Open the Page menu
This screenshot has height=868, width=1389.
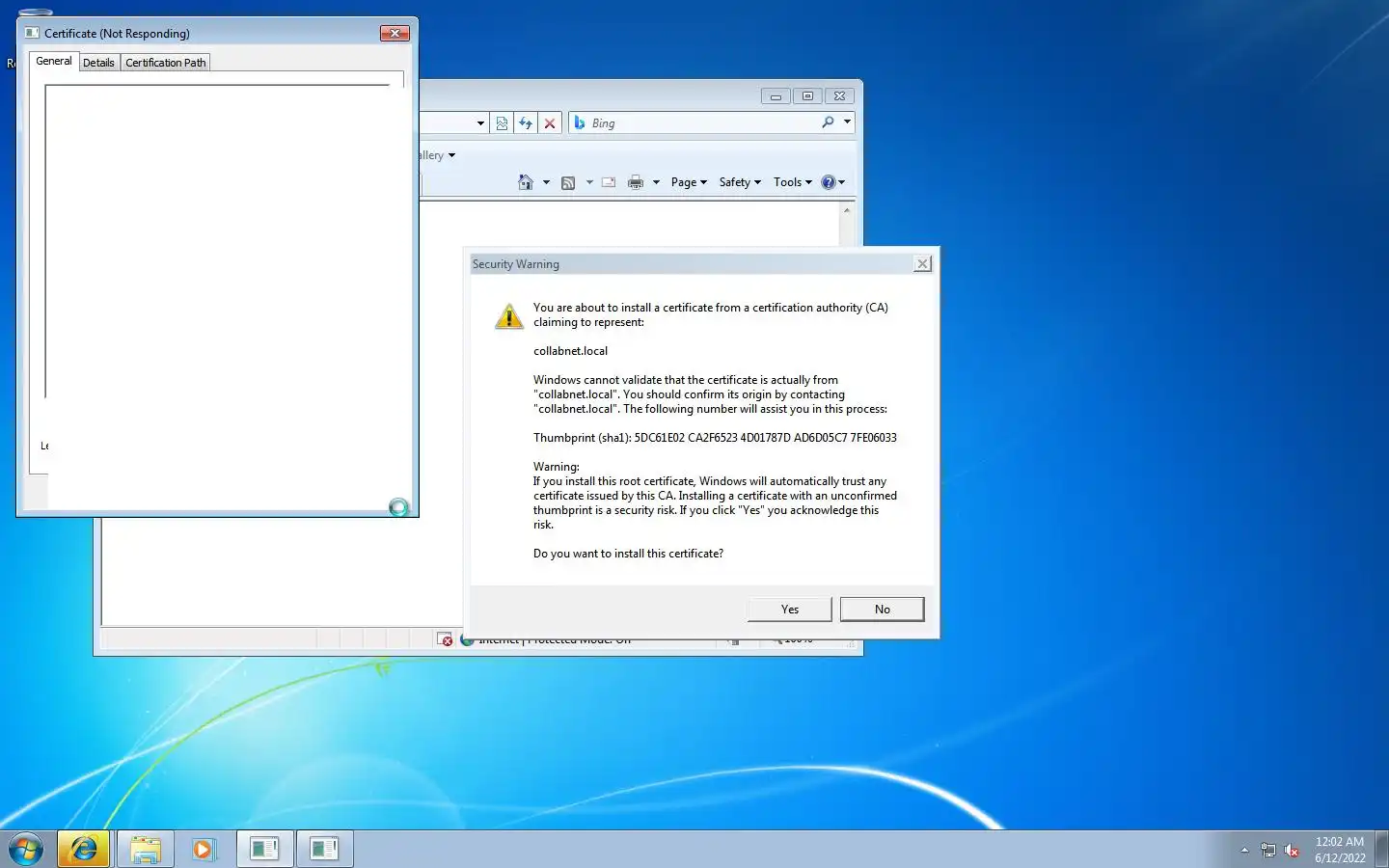[x=689, y=182]
